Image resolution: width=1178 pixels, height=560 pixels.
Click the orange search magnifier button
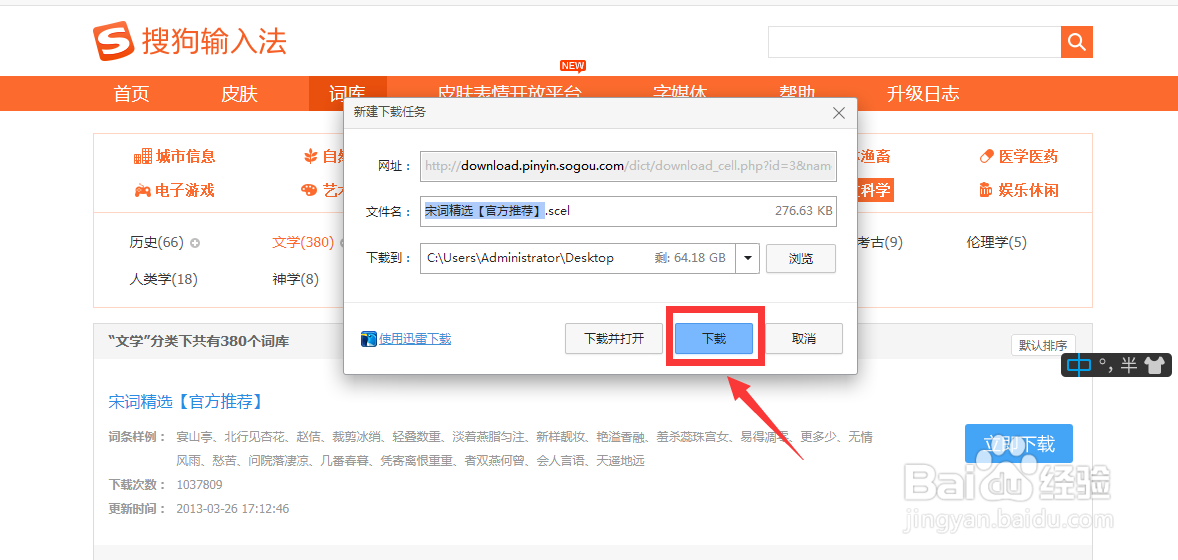pos(1077,41)
